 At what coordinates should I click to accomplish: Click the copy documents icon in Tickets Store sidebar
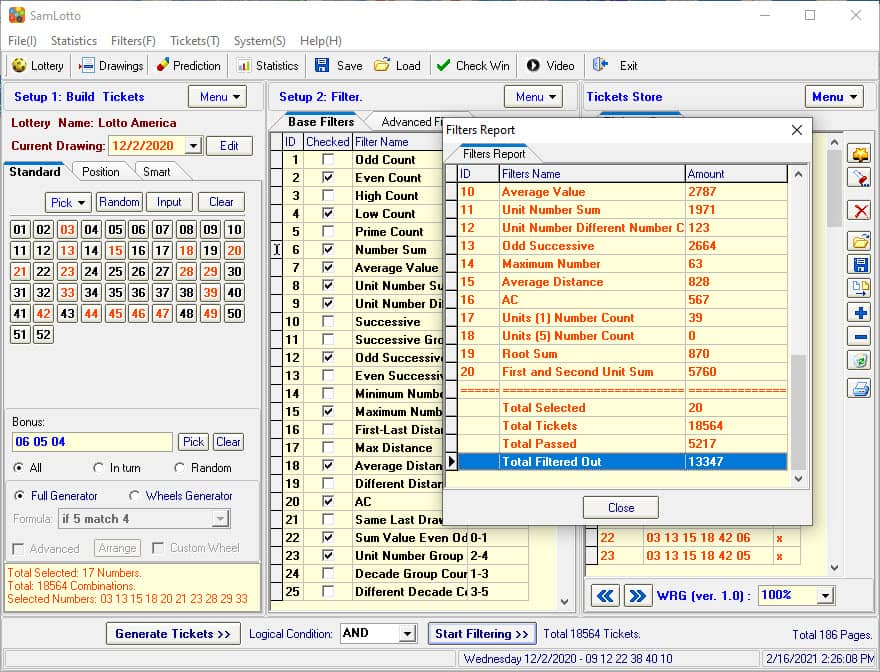tap(860, 288)
